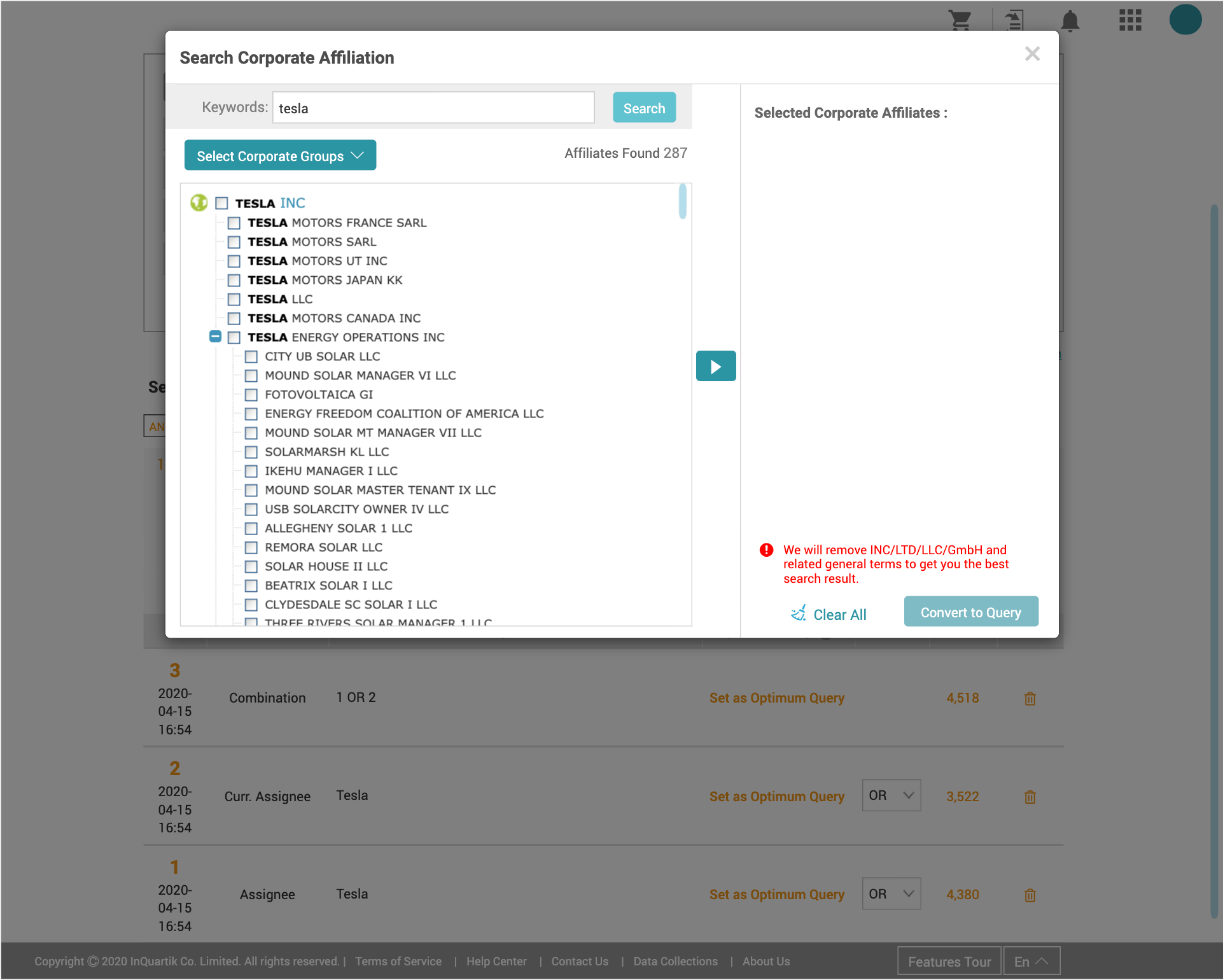Open the En language selector
This screenshot has height=980, width=1223.
(1031, 962)
